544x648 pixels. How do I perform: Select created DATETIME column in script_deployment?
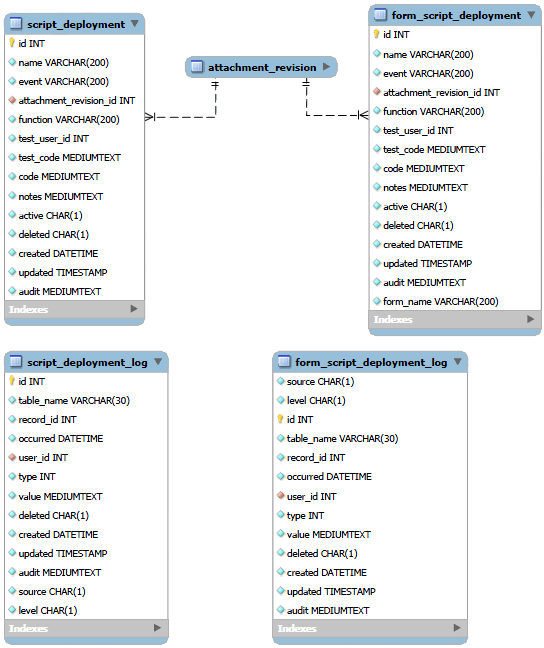(58, 253)
